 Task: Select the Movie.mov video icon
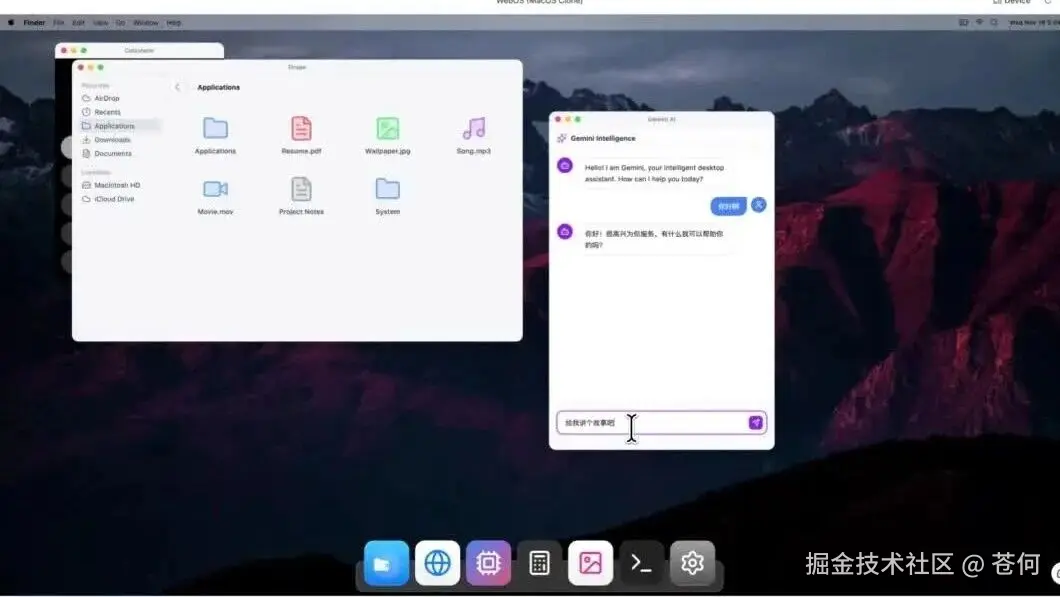tap(216, 189)
